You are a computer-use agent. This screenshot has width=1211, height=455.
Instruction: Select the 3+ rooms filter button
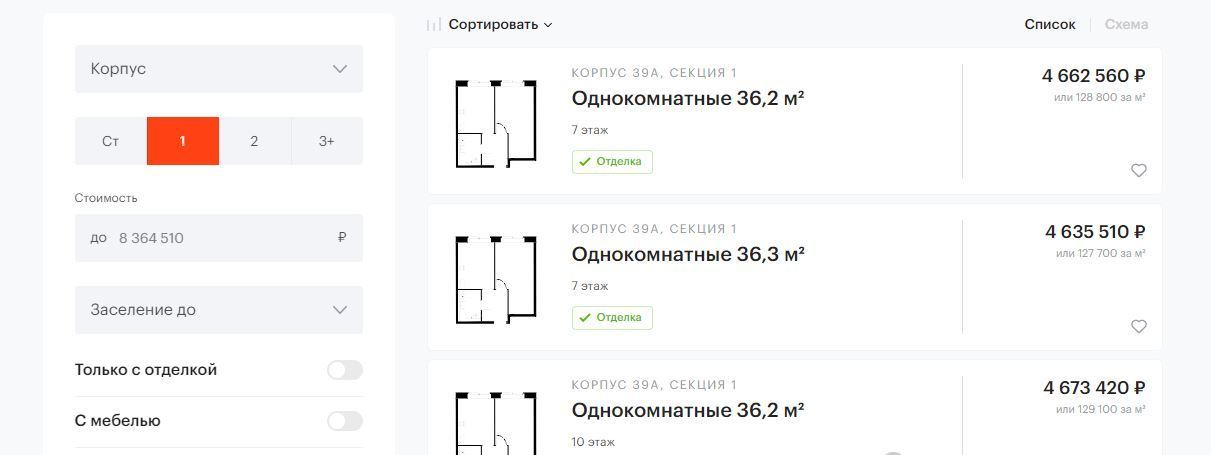point(327,141)
